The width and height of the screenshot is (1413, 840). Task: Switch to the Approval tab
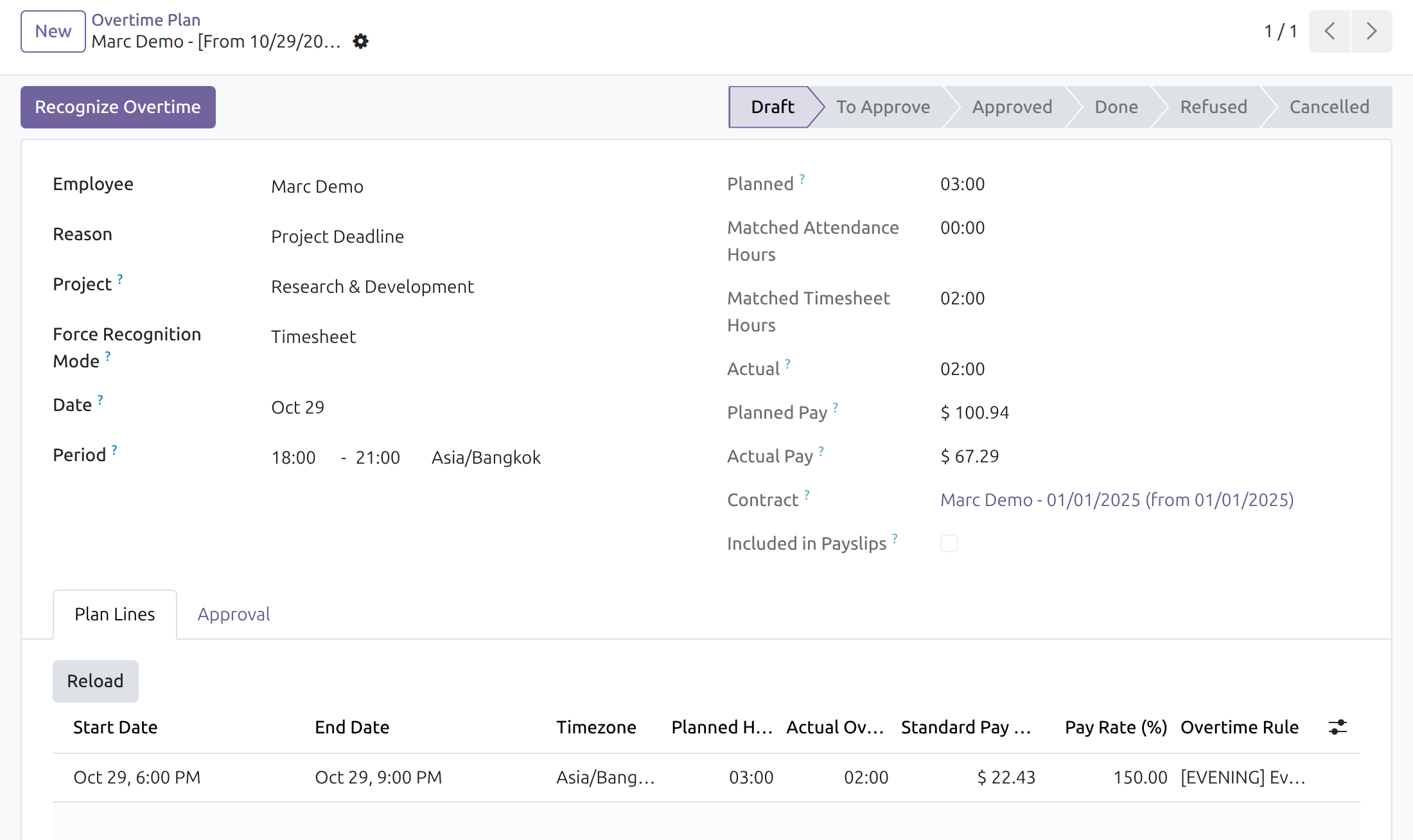[234, 615]
